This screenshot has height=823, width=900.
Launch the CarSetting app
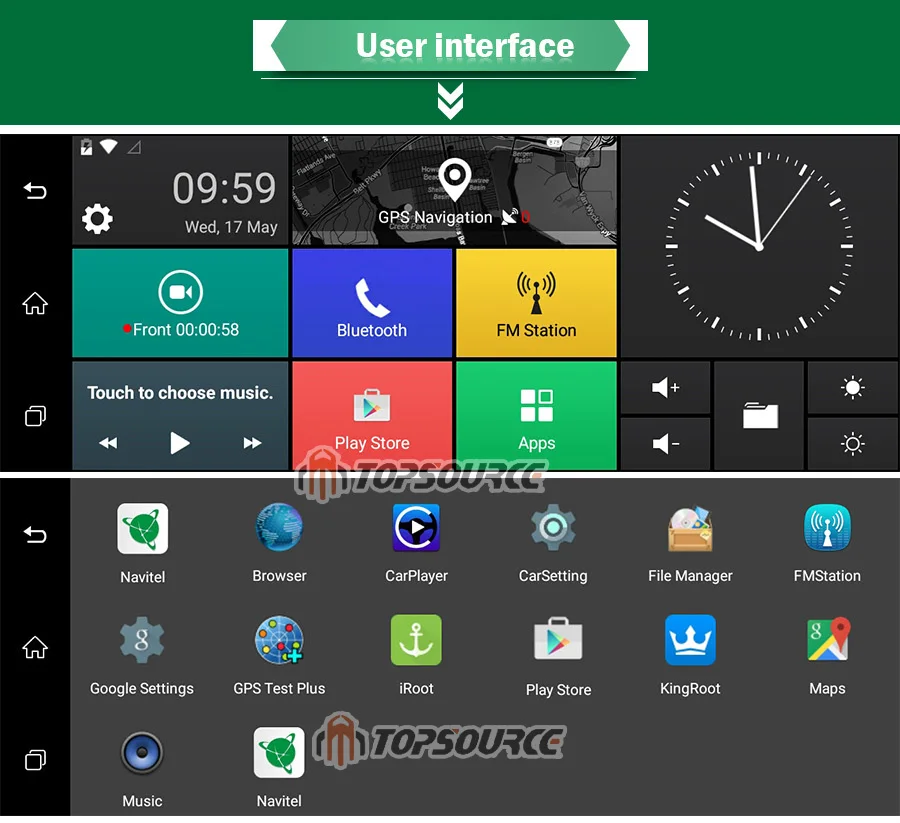tap(553, 543)
